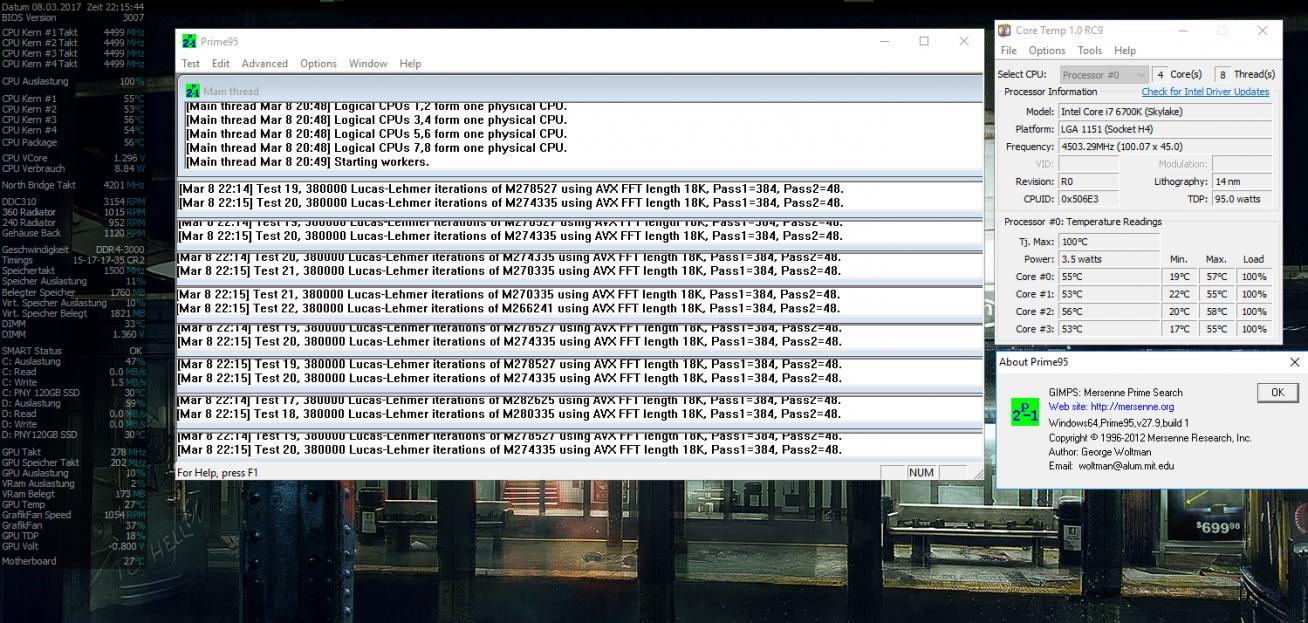Click the Motherboard temperature overlay line

[x=73, y=561]
